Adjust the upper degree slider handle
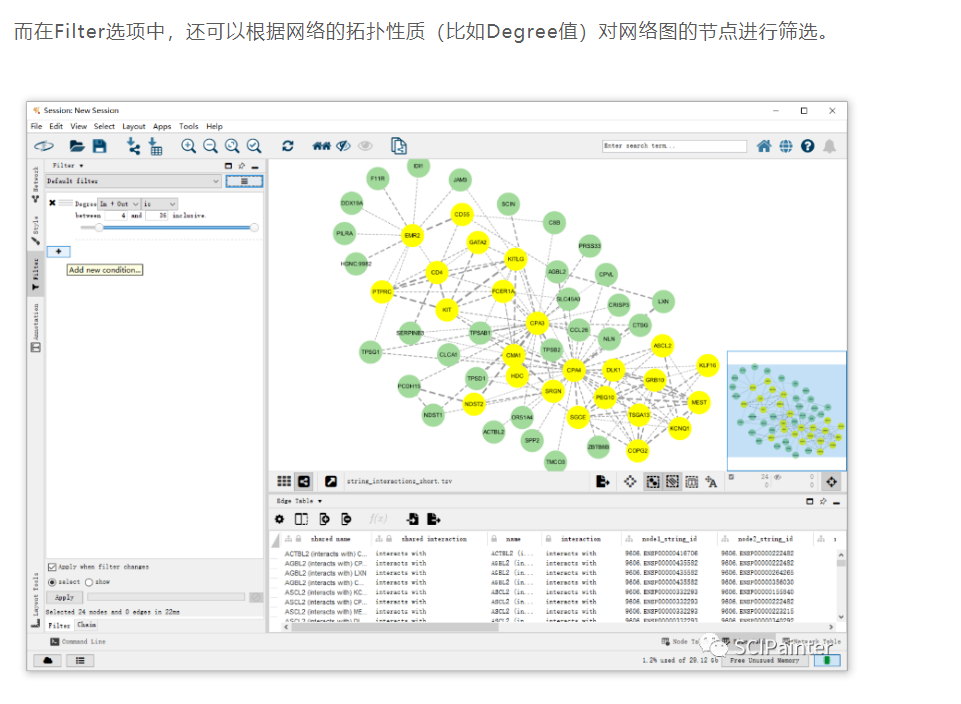Screen dimensions: 961x704 click(x=254, y=227)
